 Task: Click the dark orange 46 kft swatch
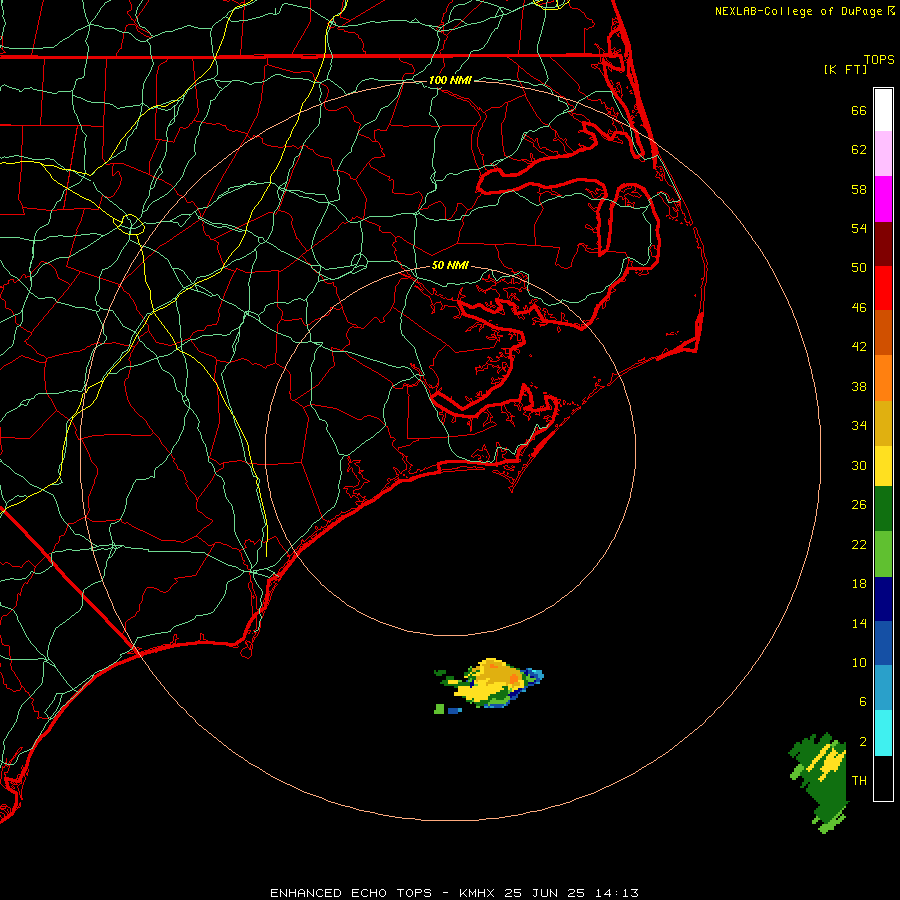tap(883, 332)
